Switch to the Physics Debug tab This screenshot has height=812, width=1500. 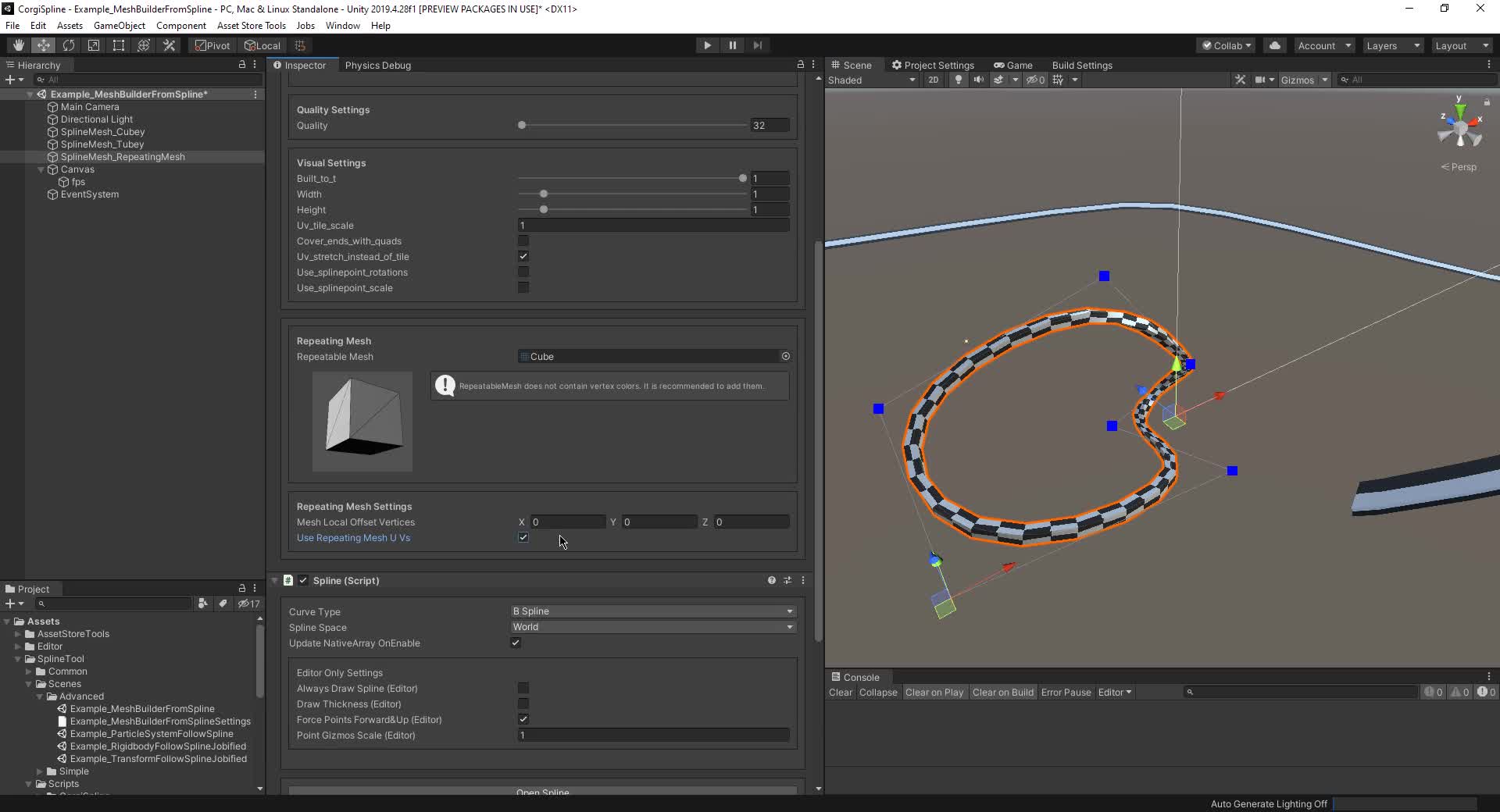[377, 66]
